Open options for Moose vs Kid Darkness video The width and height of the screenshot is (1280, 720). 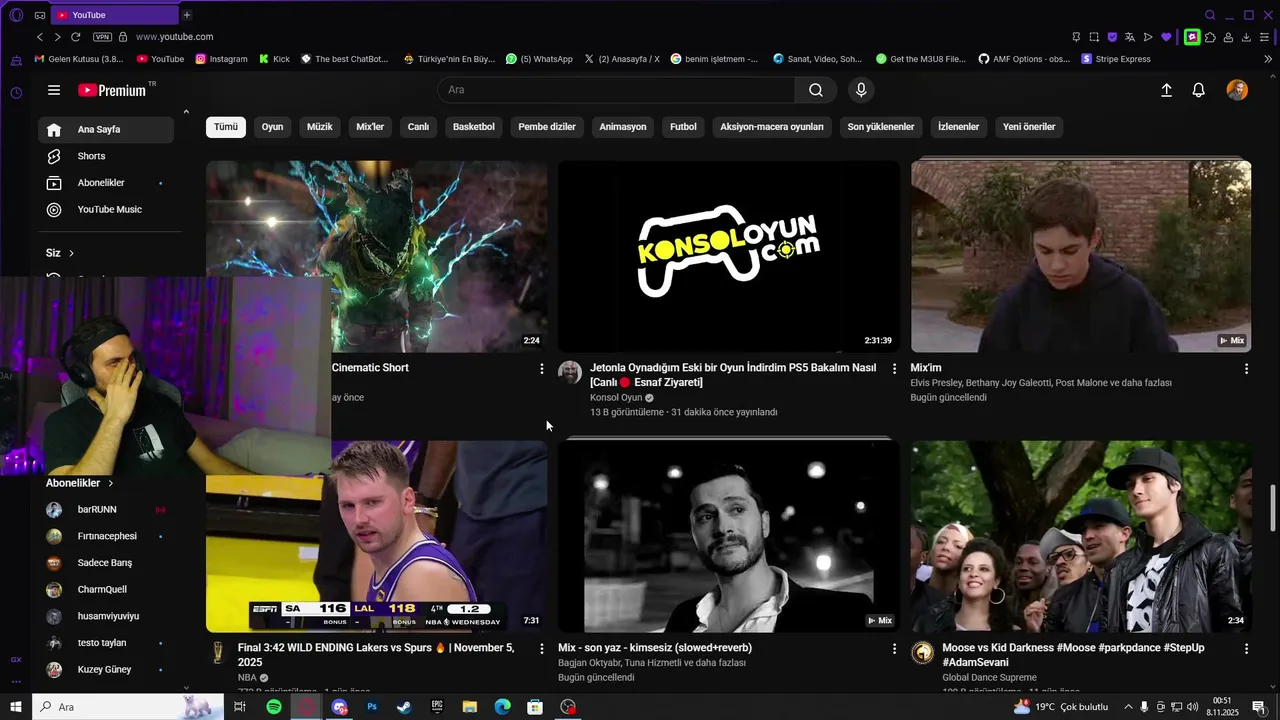pos(1246,649)
